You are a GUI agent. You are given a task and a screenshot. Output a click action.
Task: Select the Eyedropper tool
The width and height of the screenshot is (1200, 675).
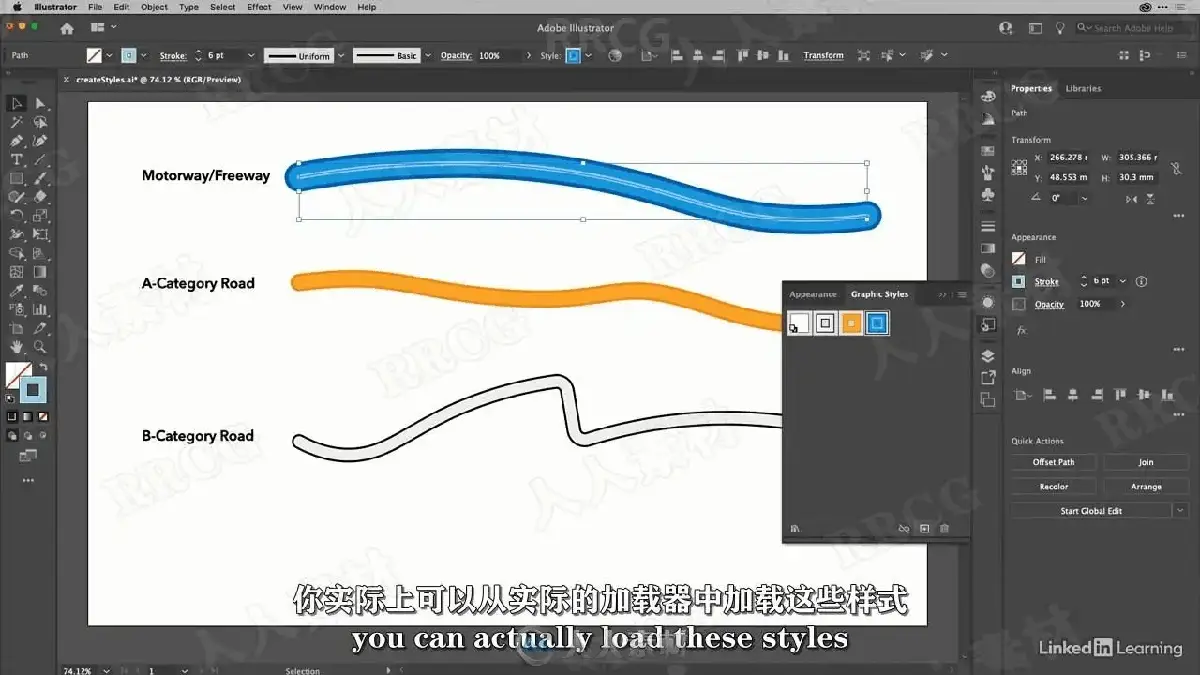click(17, 291)
